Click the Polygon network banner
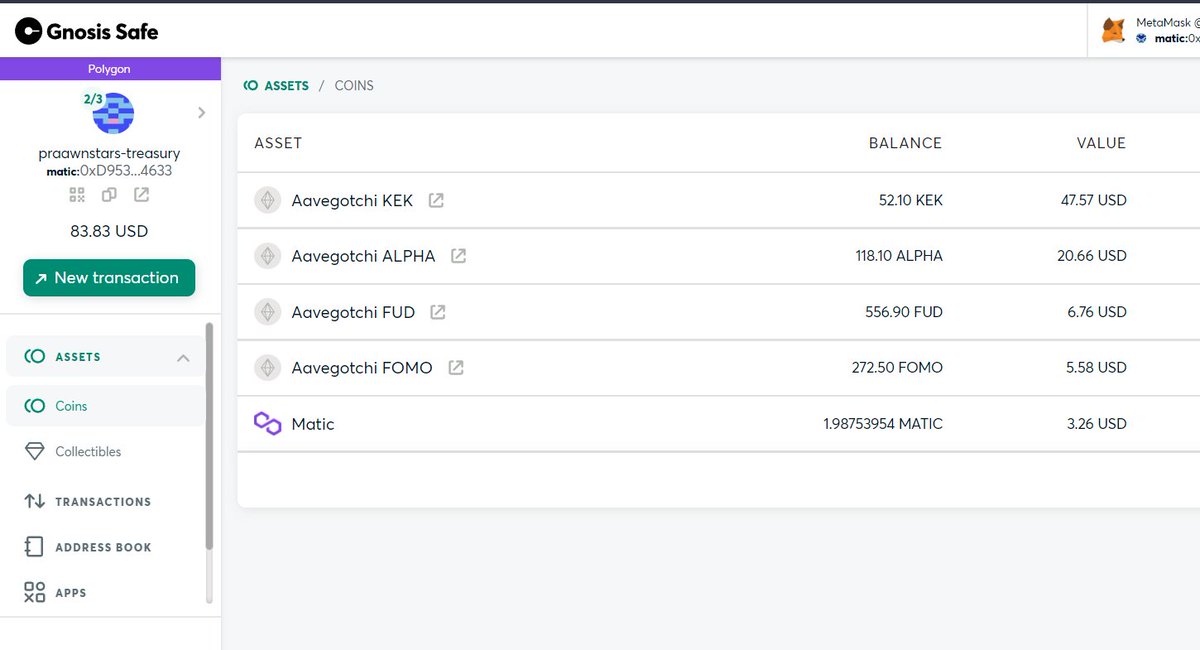The height and width of the screenshot is (650, 1200). click(110, 69)
